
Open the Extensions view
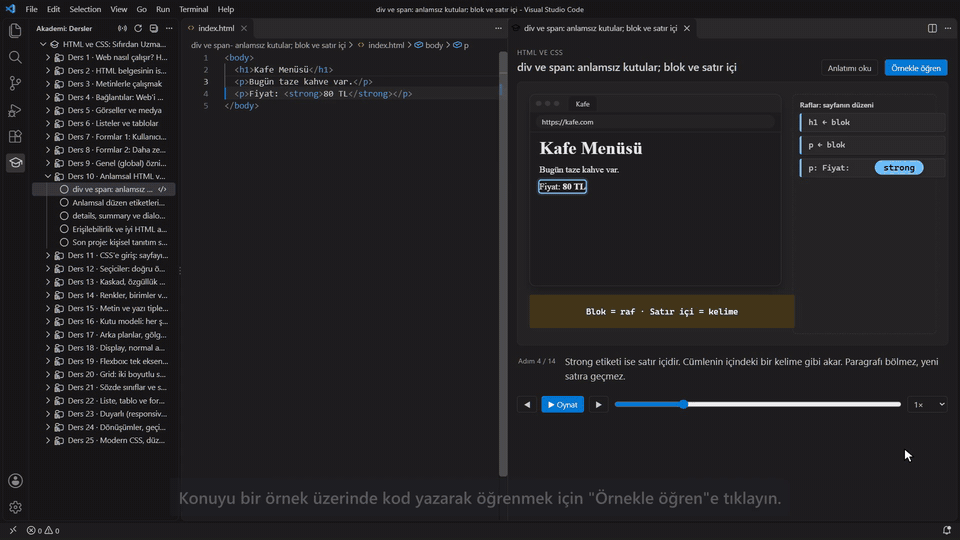pos(15,137)
